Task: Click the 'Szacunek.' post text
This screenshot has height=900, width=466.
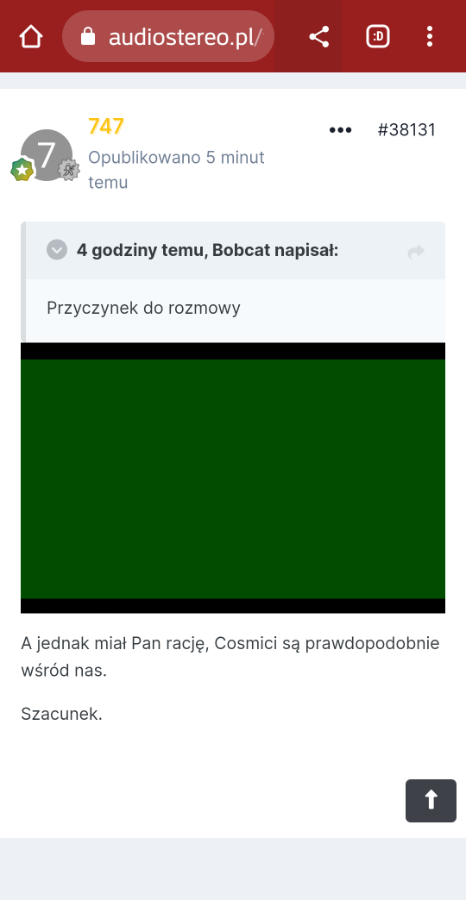Action: [x=61, y=715]
